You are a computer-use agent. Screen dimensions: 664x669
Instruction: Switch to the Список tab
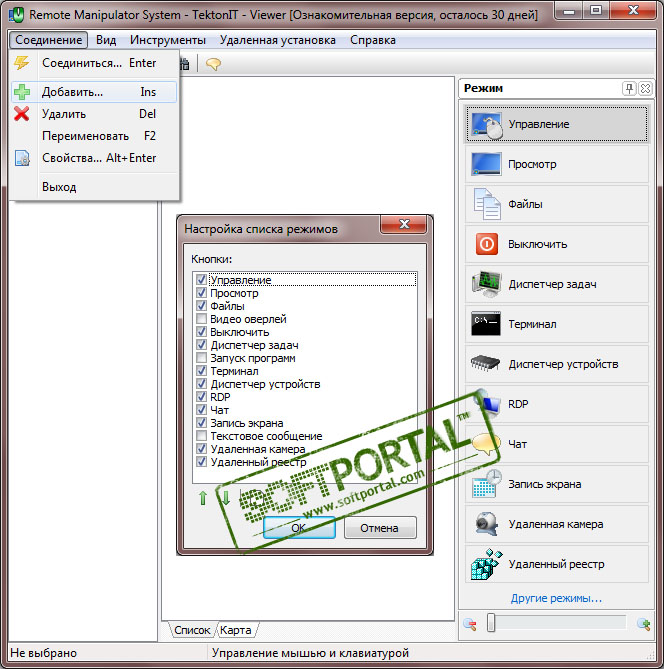click(x=192, y=630)
